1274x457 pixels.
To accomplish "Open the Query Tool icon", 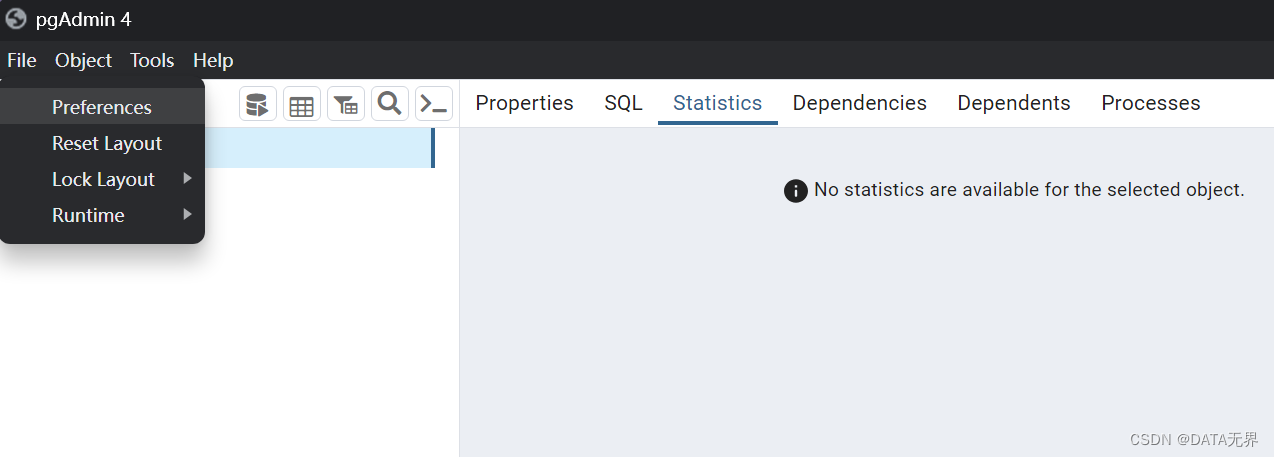I will [x=258, y=104].
